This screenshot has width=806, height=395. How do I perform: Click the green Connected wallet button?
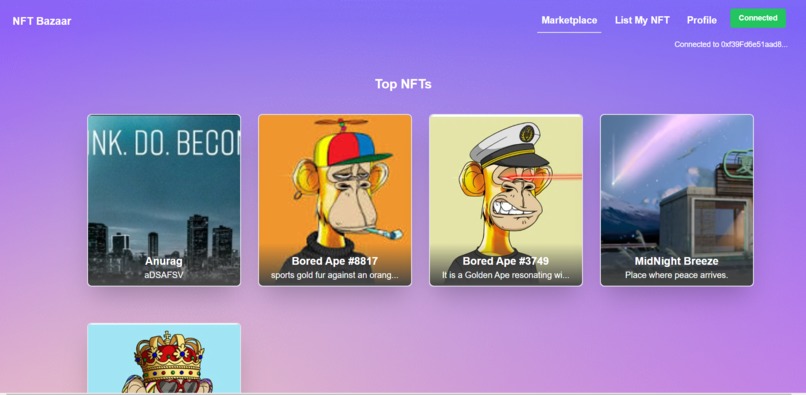(x=758, y=18)
